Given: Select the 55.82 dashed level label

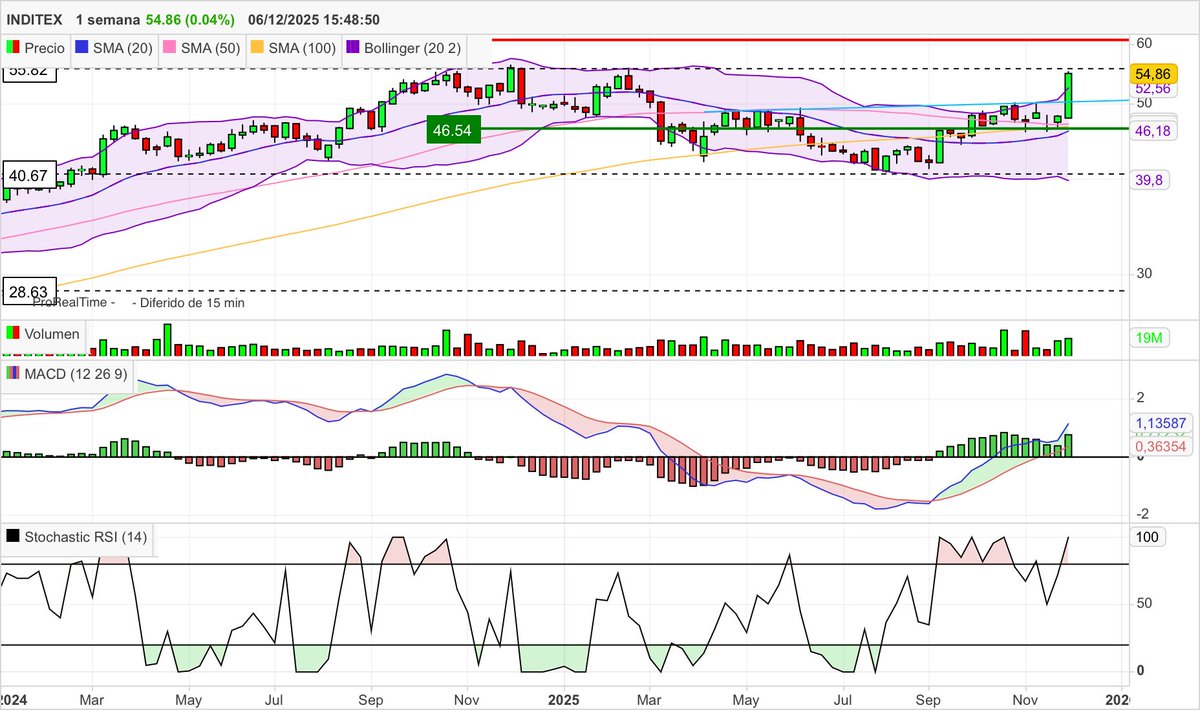Looking at the screenshot, I should (28, 72).
